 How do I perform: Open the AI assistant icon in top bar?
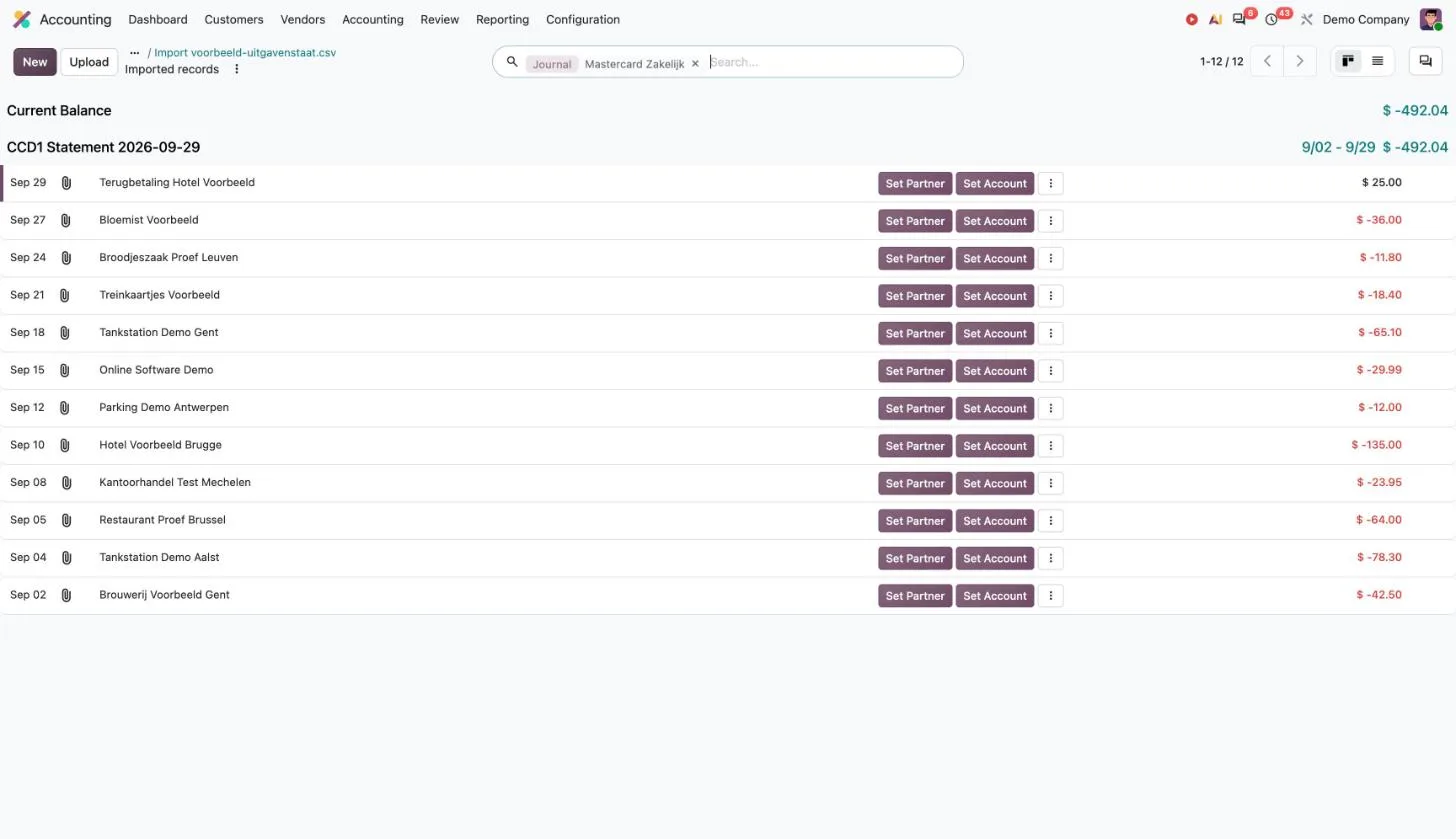click(1216, 19)
